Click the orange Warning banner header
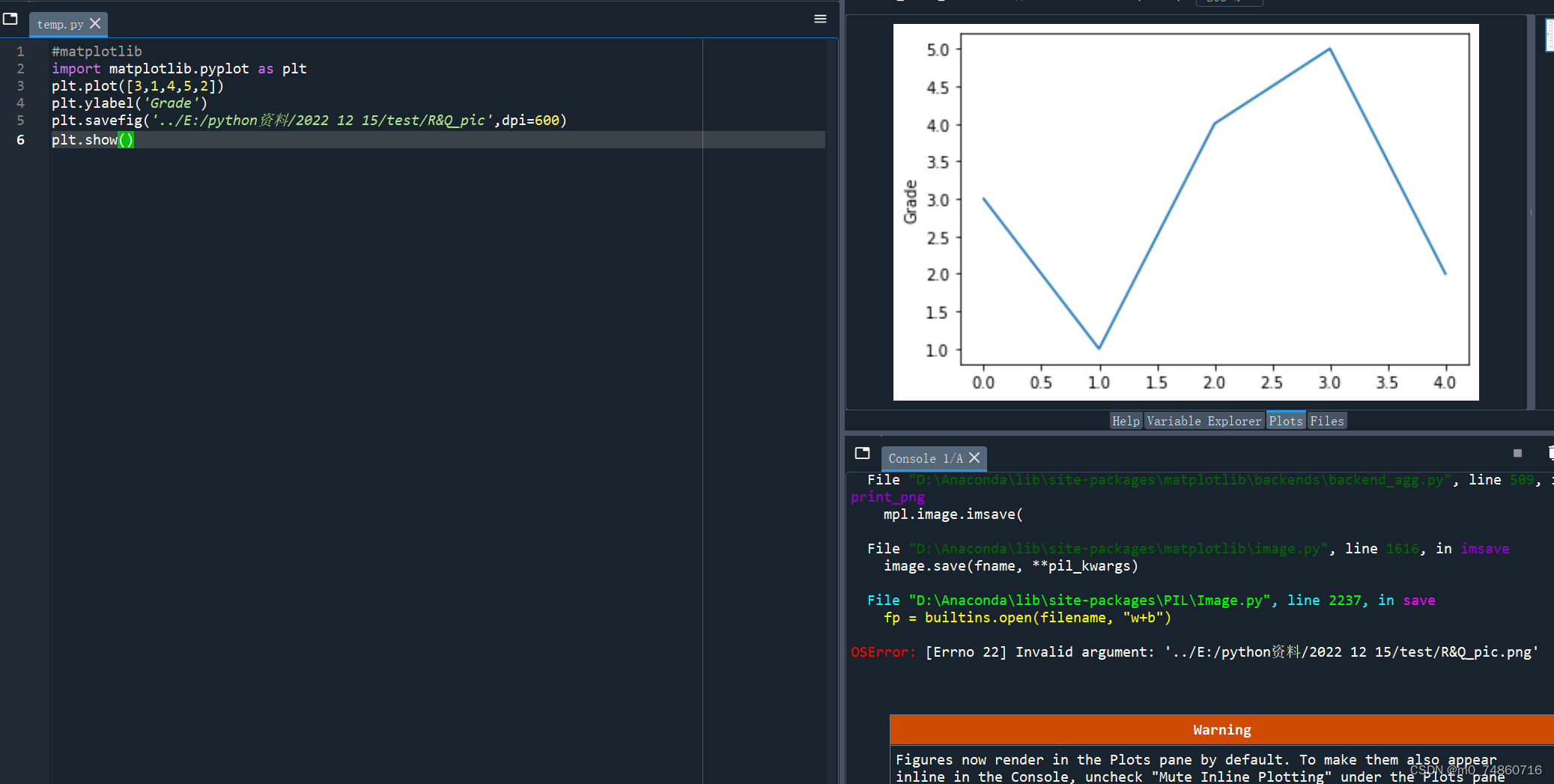 click(x=1221, y=729)
